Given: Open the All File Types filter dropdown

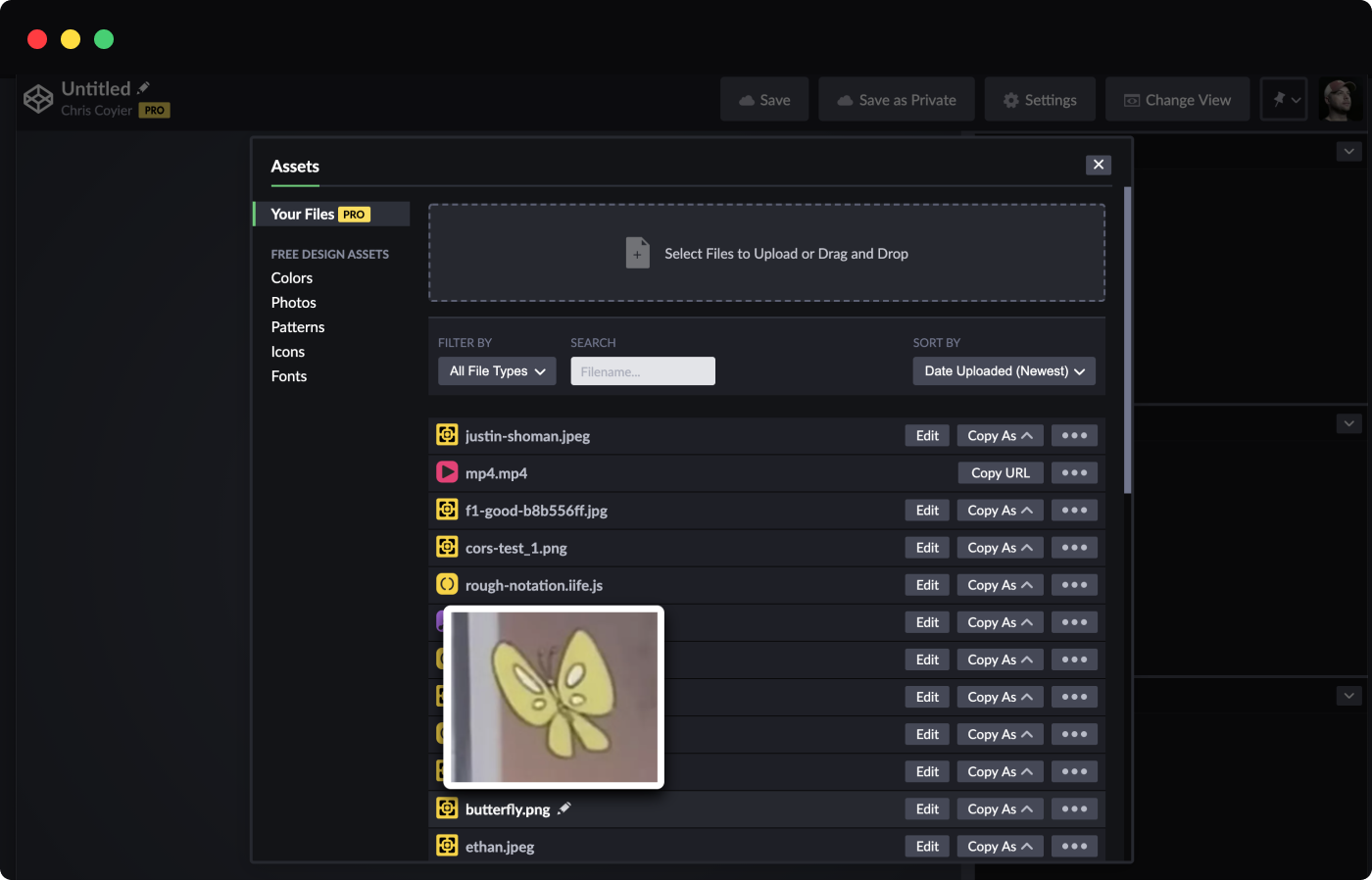Looking at the screenshot, I should 497,371.
